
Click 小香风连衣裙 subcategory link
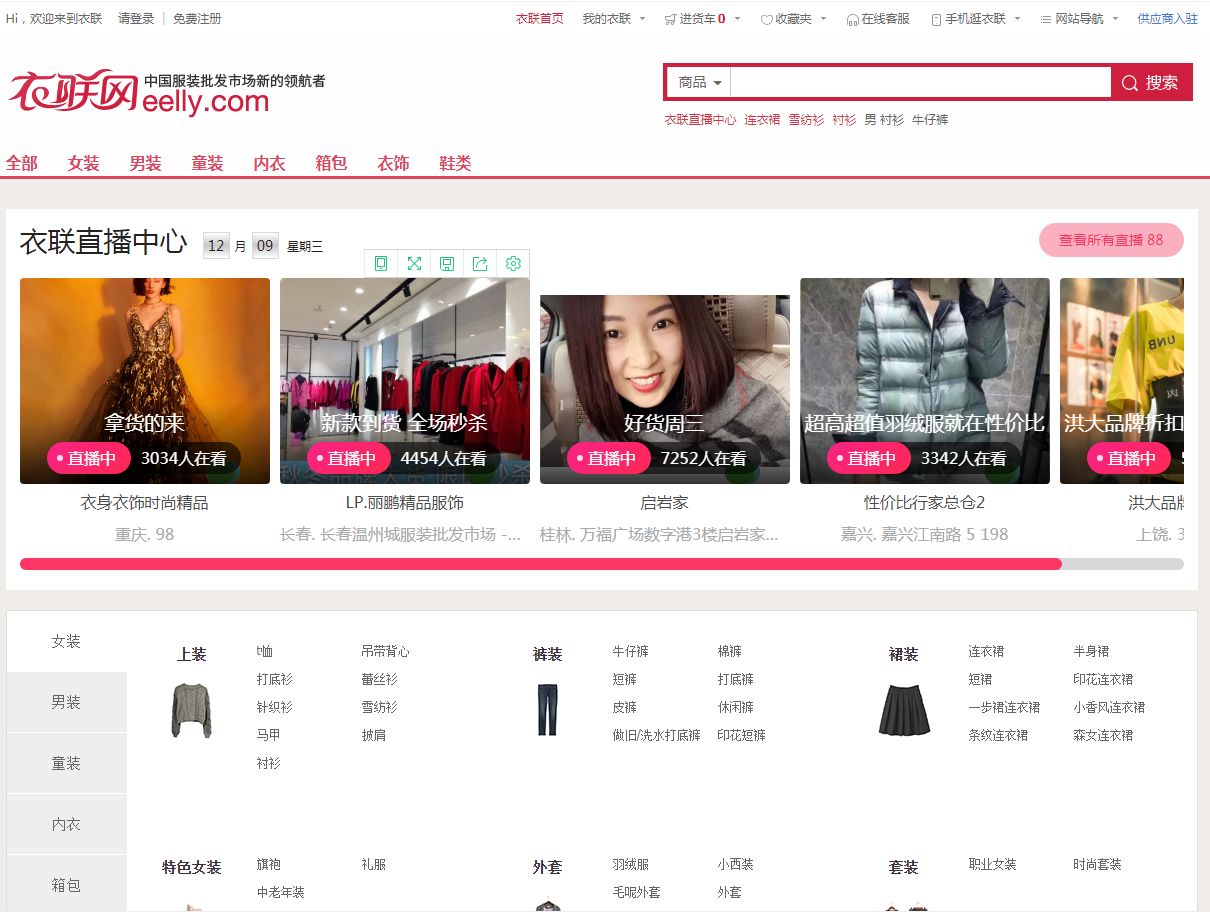pyautogui.click(x=1109, y=708)
